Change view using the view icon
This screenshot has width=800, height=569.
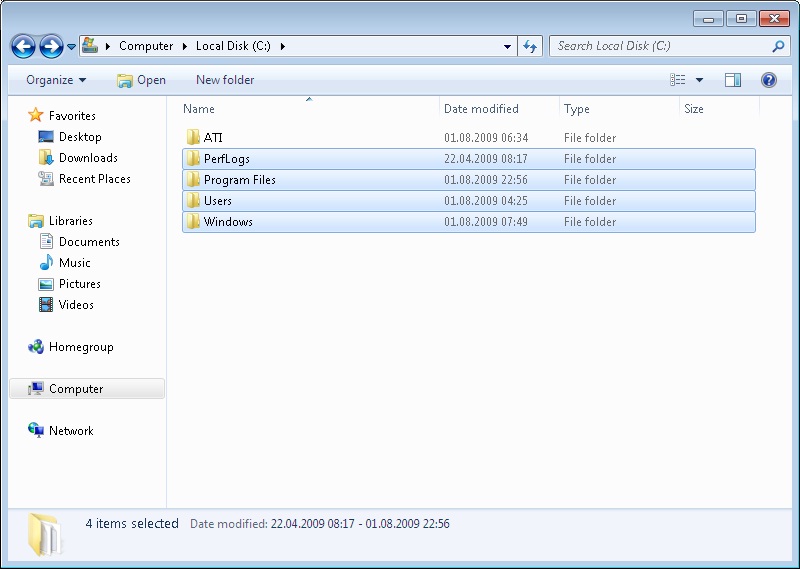coord(678,80)
